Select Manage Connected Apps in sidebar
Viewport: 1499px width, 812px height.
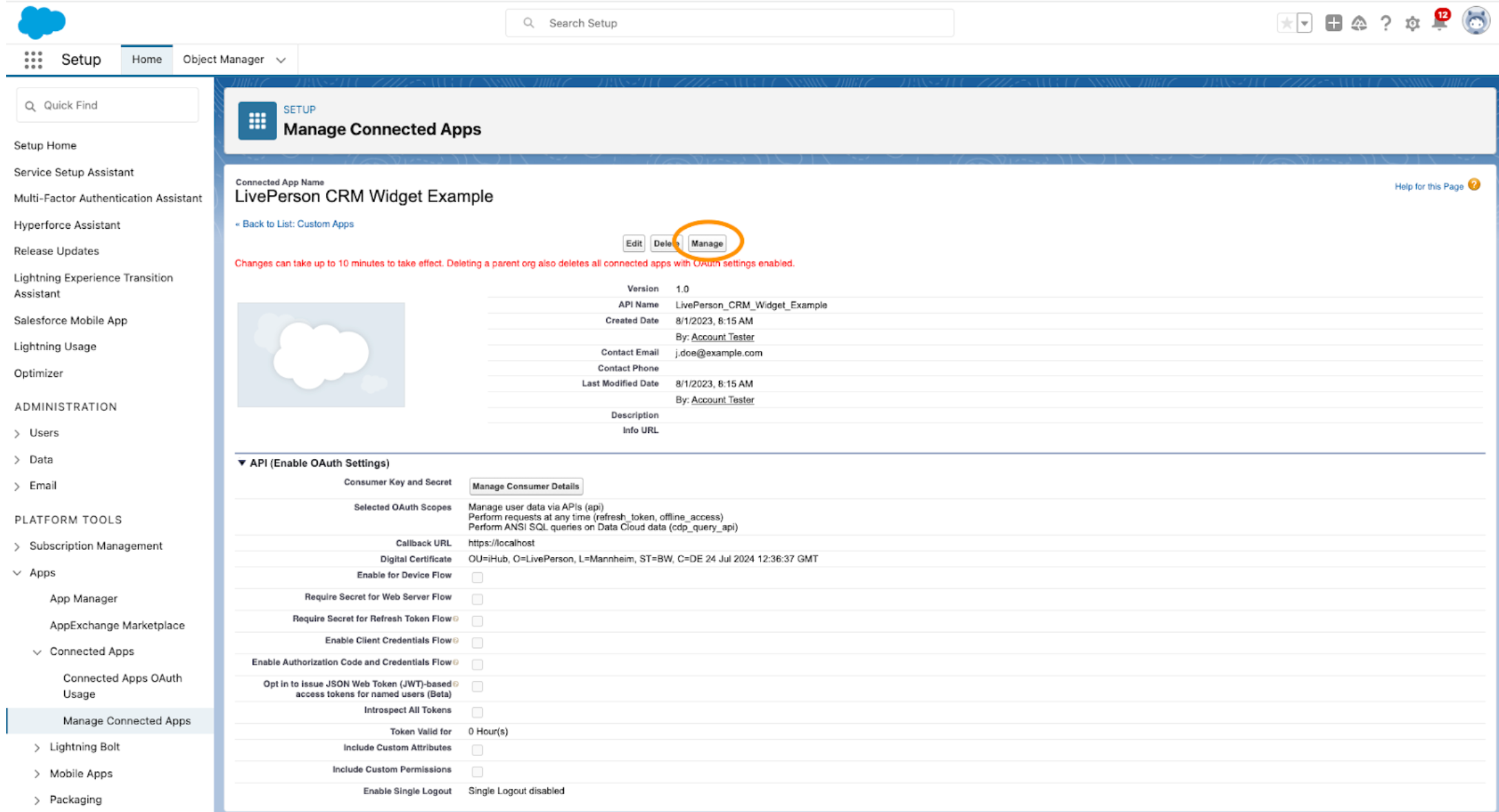(x=127, y=721)
